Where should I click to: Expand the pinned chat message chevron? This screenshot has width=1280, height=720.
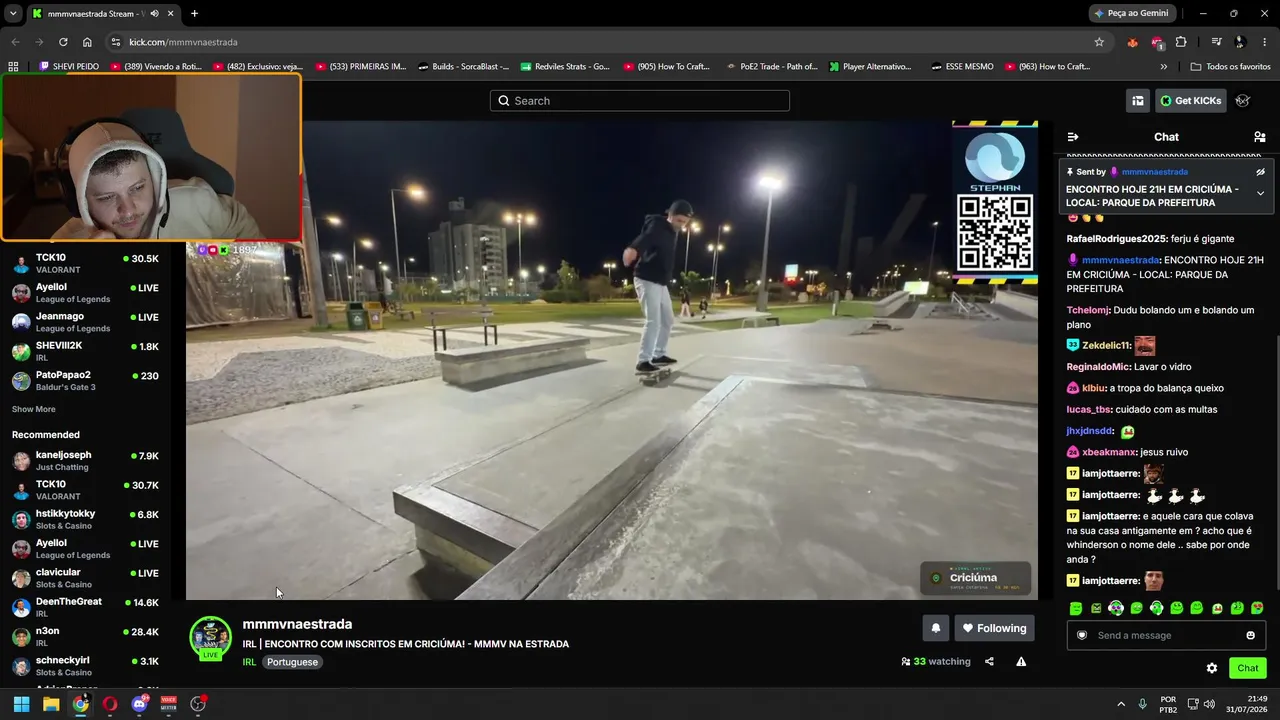tap(1260, 194)
